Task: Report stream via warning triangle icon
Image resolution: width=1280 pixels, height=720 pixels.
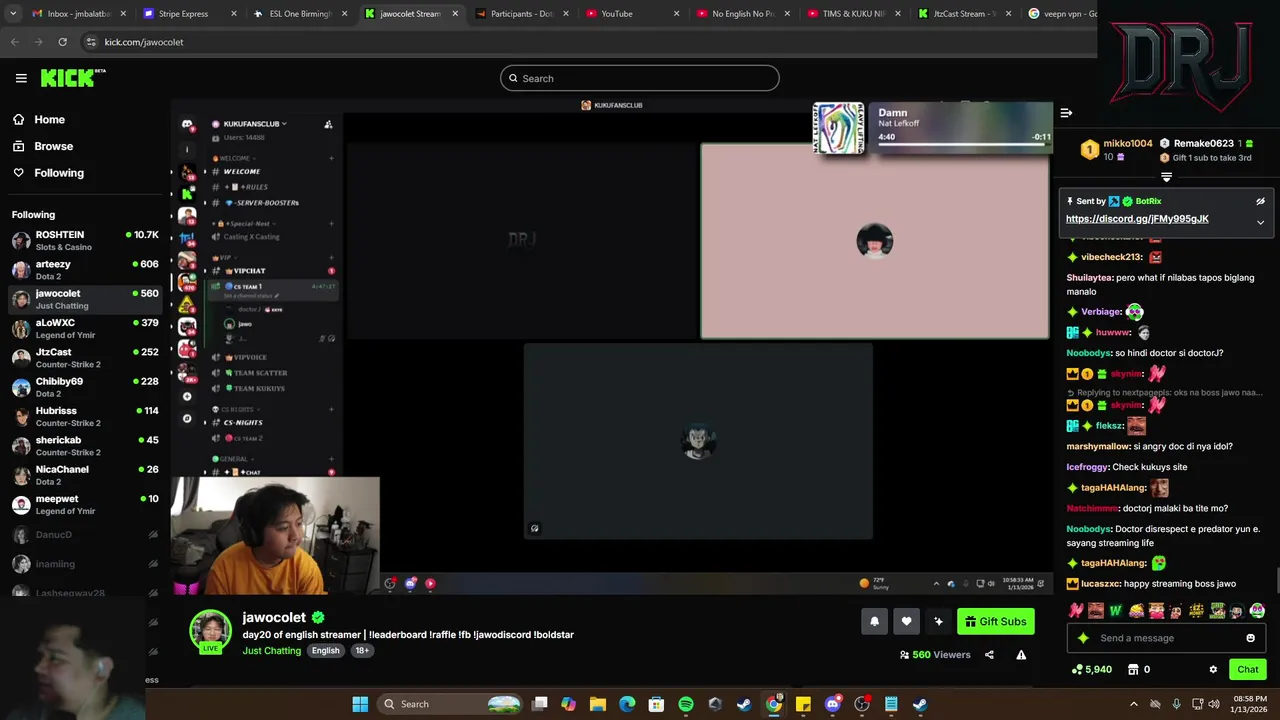Action: click(x=1021, y=655)
